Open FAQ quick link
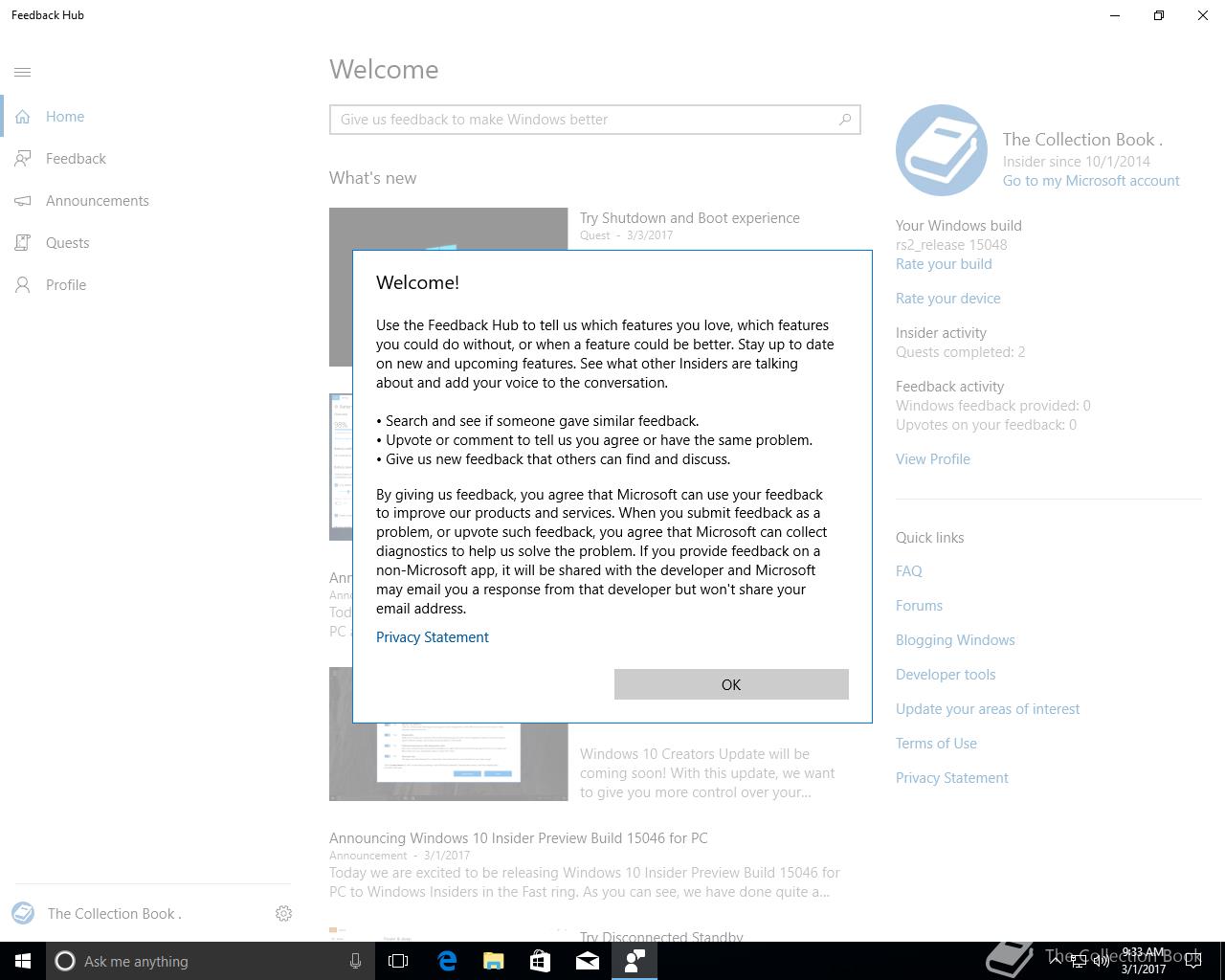Screen dimensions: 1225x980 coord(909,571)
